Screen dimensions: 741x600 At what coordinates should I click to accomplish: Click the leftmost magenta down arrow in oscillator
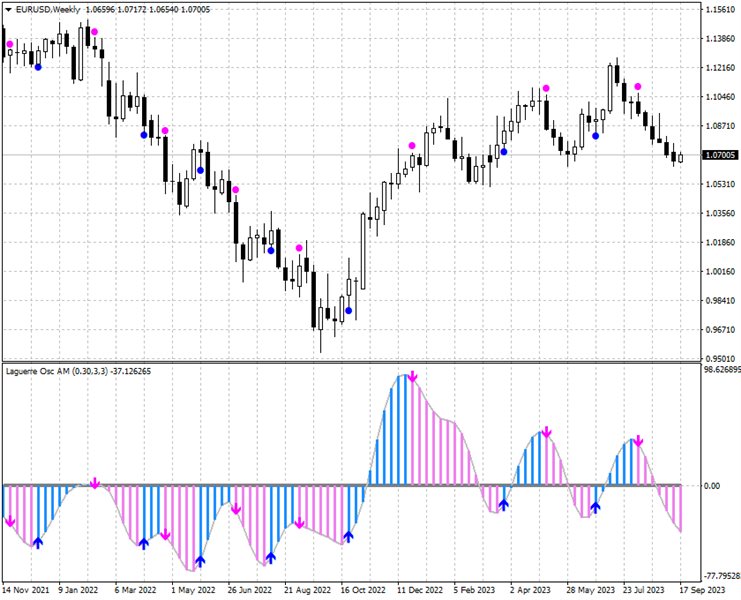(10, 521)
